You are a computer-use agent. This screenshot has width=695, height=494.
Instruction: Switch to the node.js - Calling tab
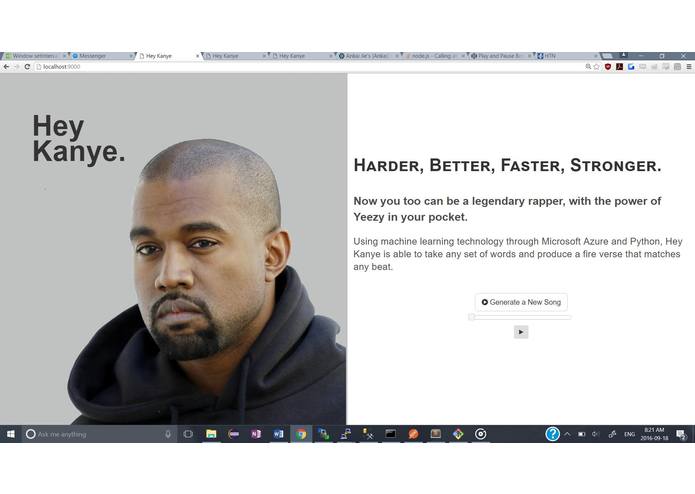434,56
